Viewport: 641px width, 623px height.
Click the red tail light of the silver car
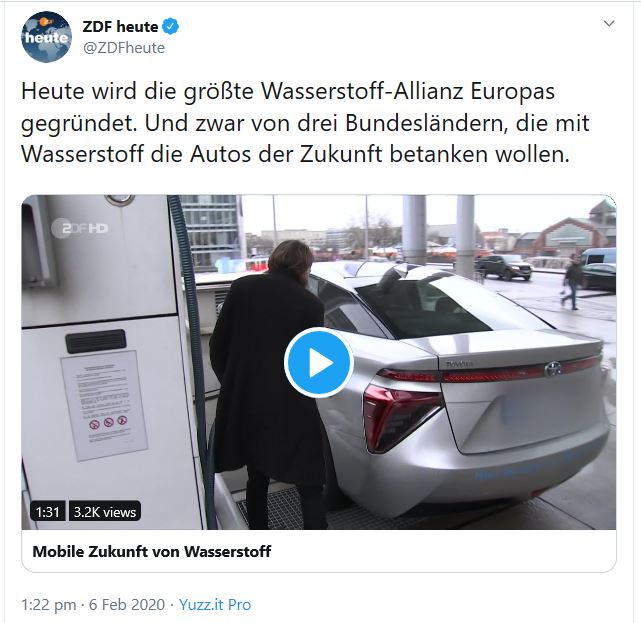point(403,417)
